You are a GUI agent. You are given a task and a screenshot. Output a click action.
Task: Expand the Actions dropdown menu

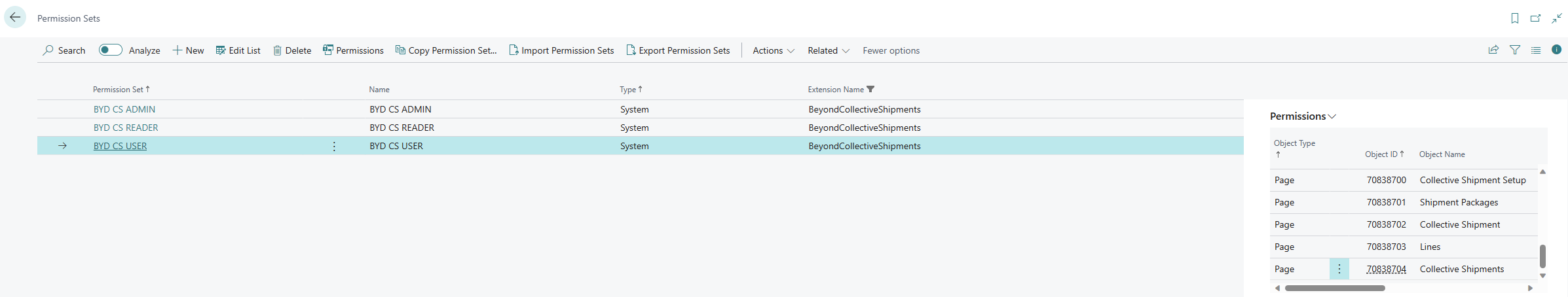[x=773, y=50]
